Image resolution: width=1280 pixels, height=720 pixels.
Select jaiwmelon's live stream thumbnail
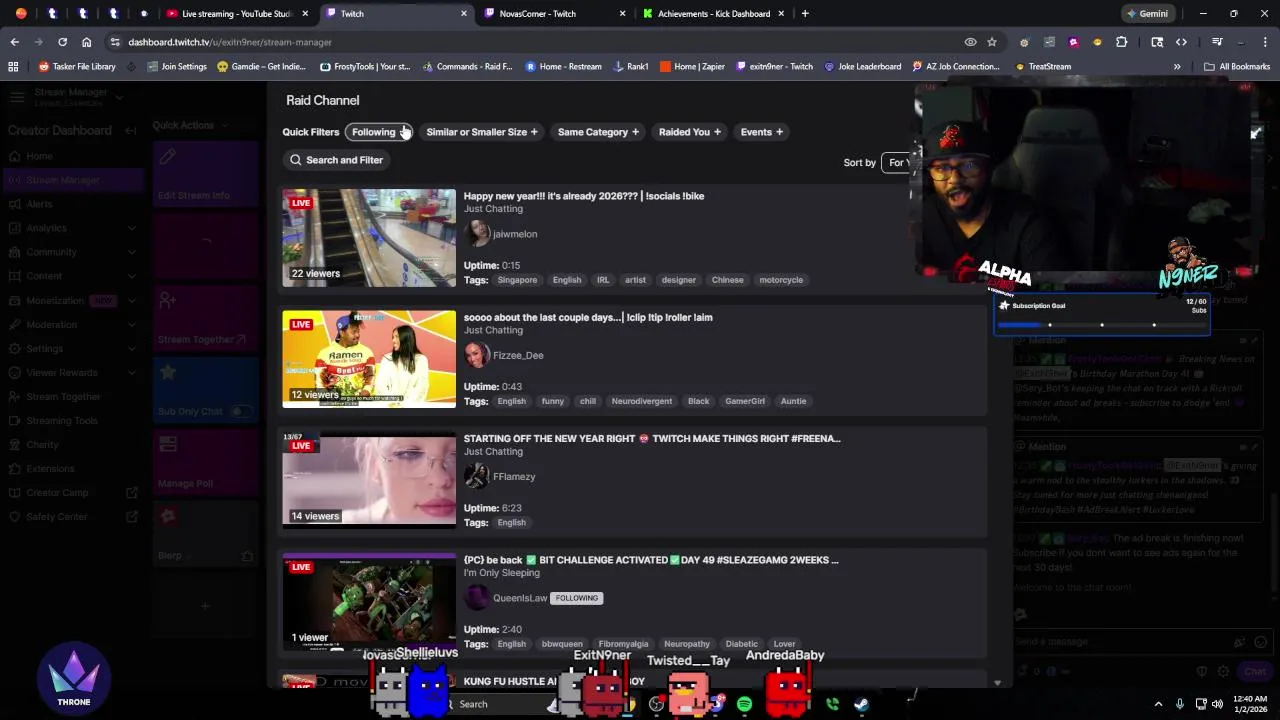[369, 238]
